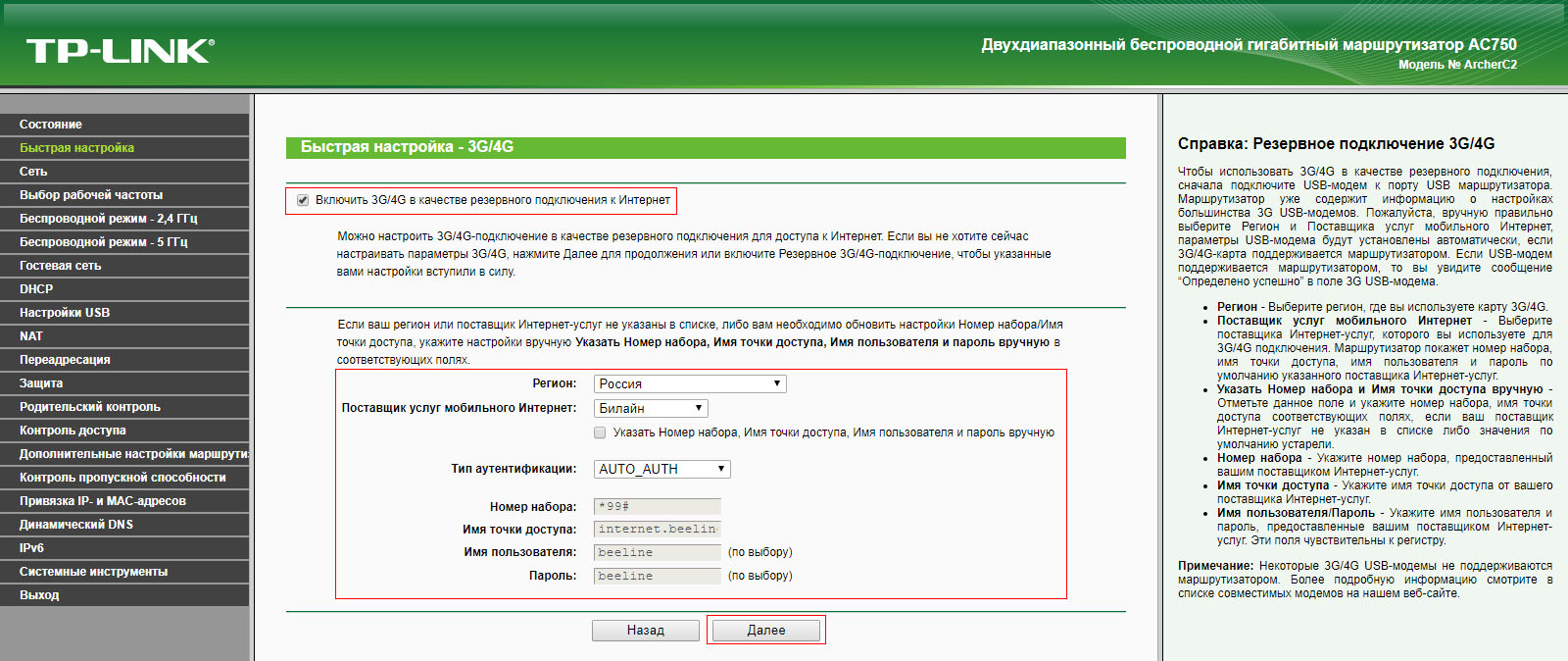Open Тип аутентификации dropdown AUTO_AUTH
This screenshot has width=1568, height=661.
click(662, 469)
